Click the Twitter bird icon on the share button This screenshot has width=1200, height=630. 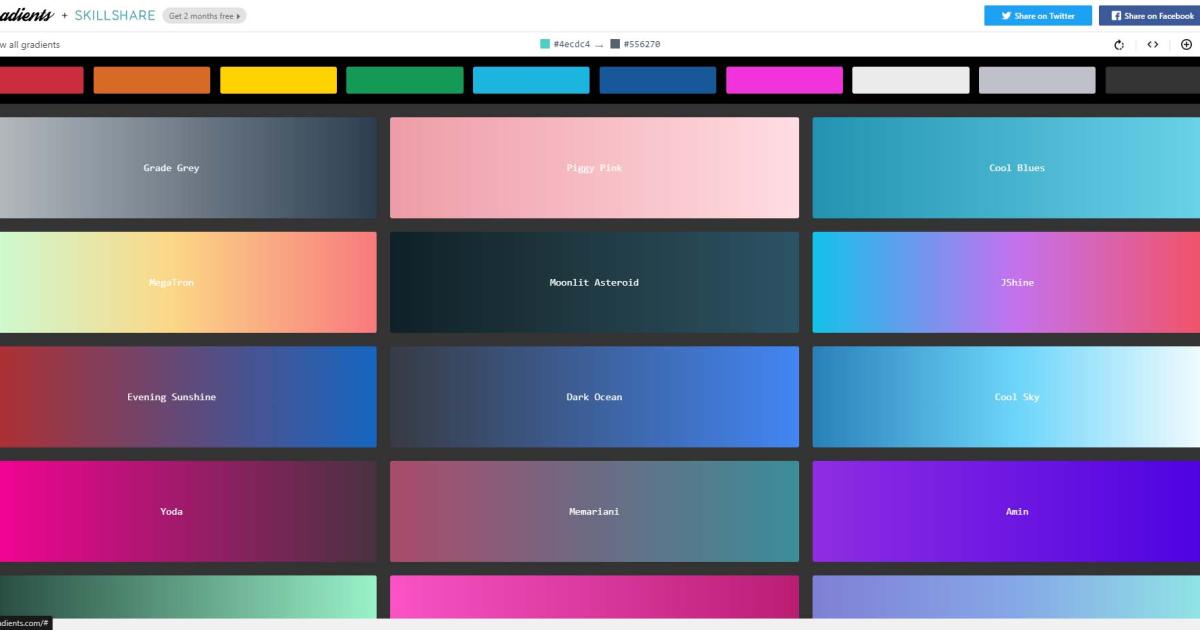click(1005, 15)
